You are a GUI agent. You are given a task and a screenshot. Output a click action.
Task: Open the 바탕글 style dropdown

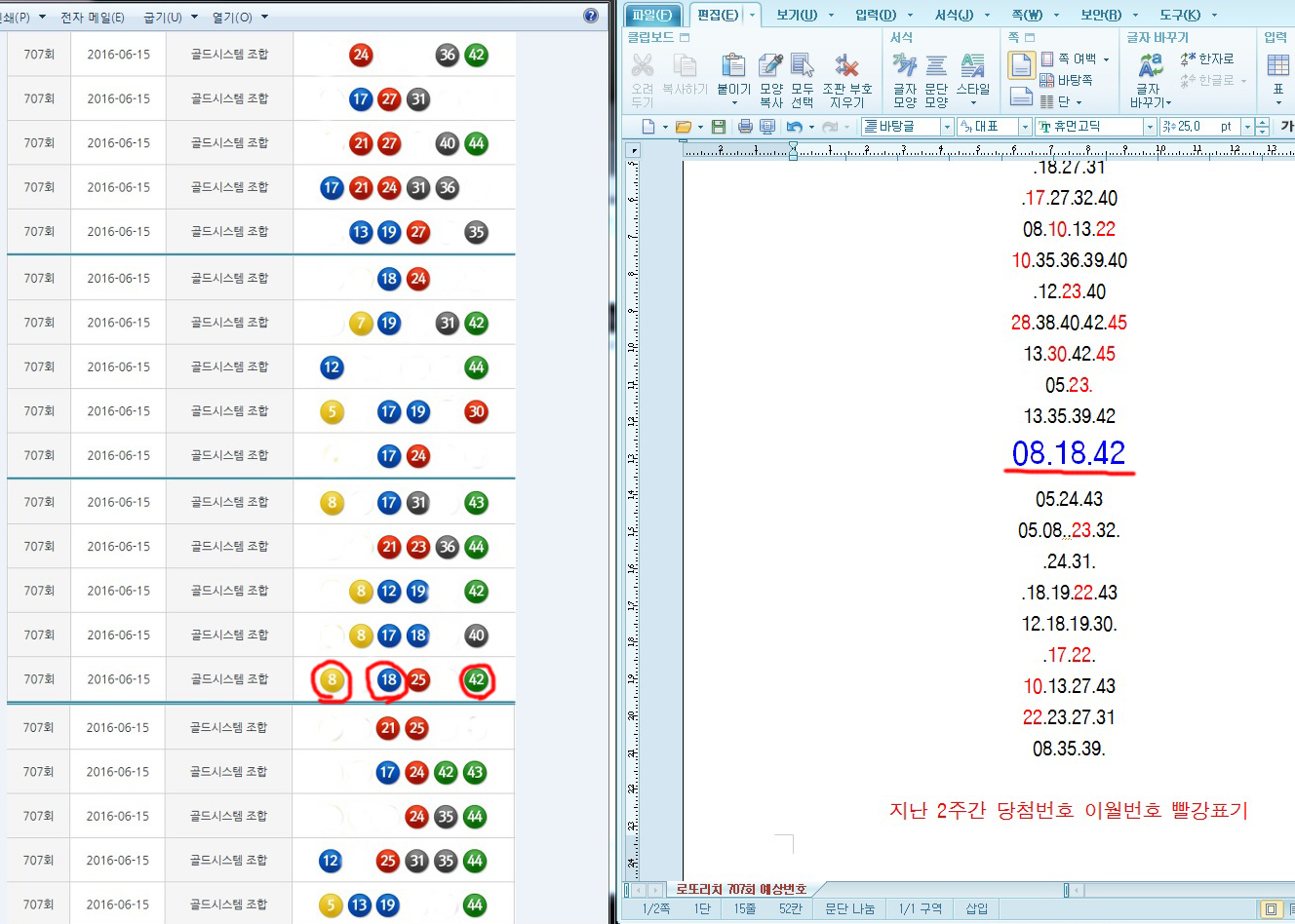(x=946, y=127)
